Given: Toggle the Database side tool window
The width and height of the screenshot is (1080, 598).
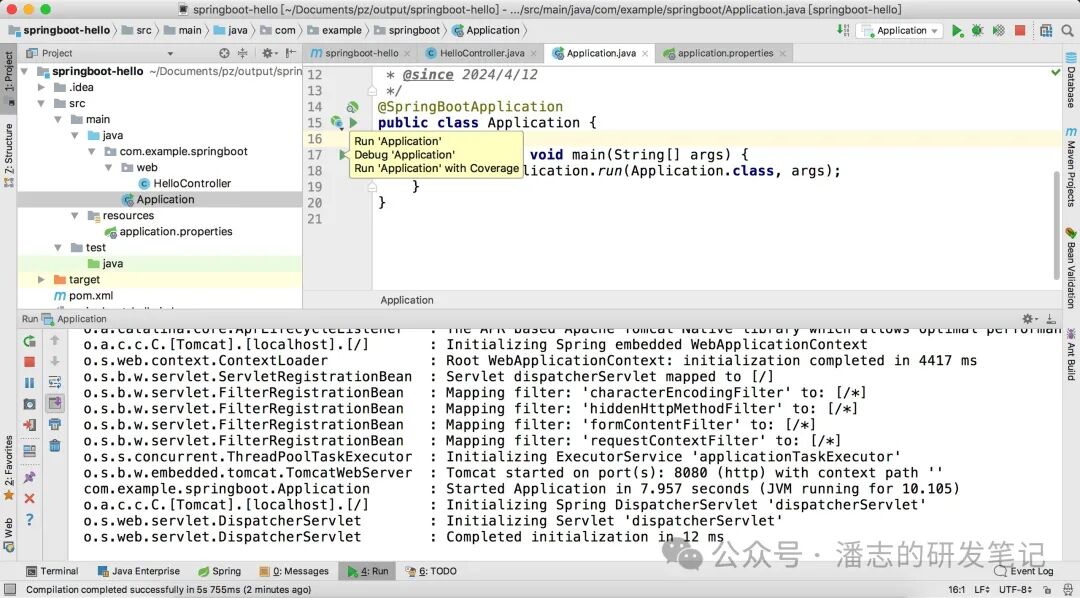Looking at the screenshot, I should tap(1071, 80).
